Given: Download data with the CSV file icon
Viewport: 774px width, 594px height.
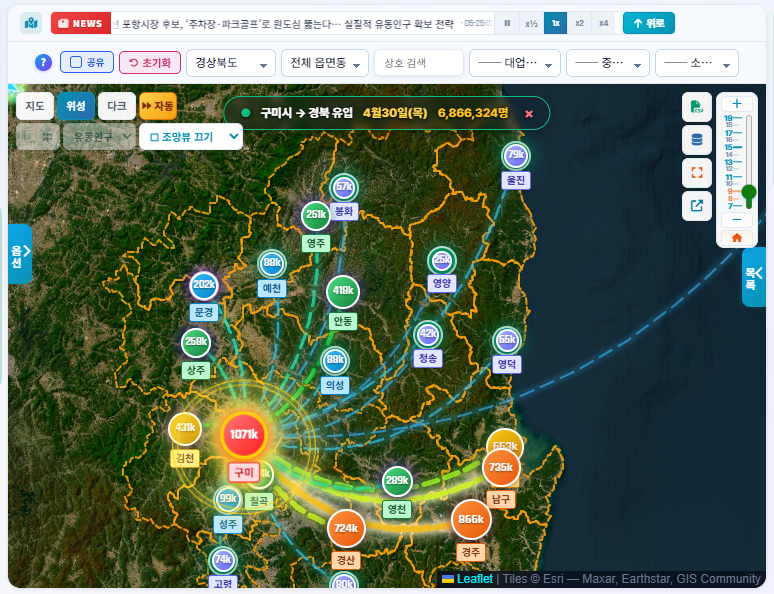Looking at the screenshot, I should click(697, 107).
